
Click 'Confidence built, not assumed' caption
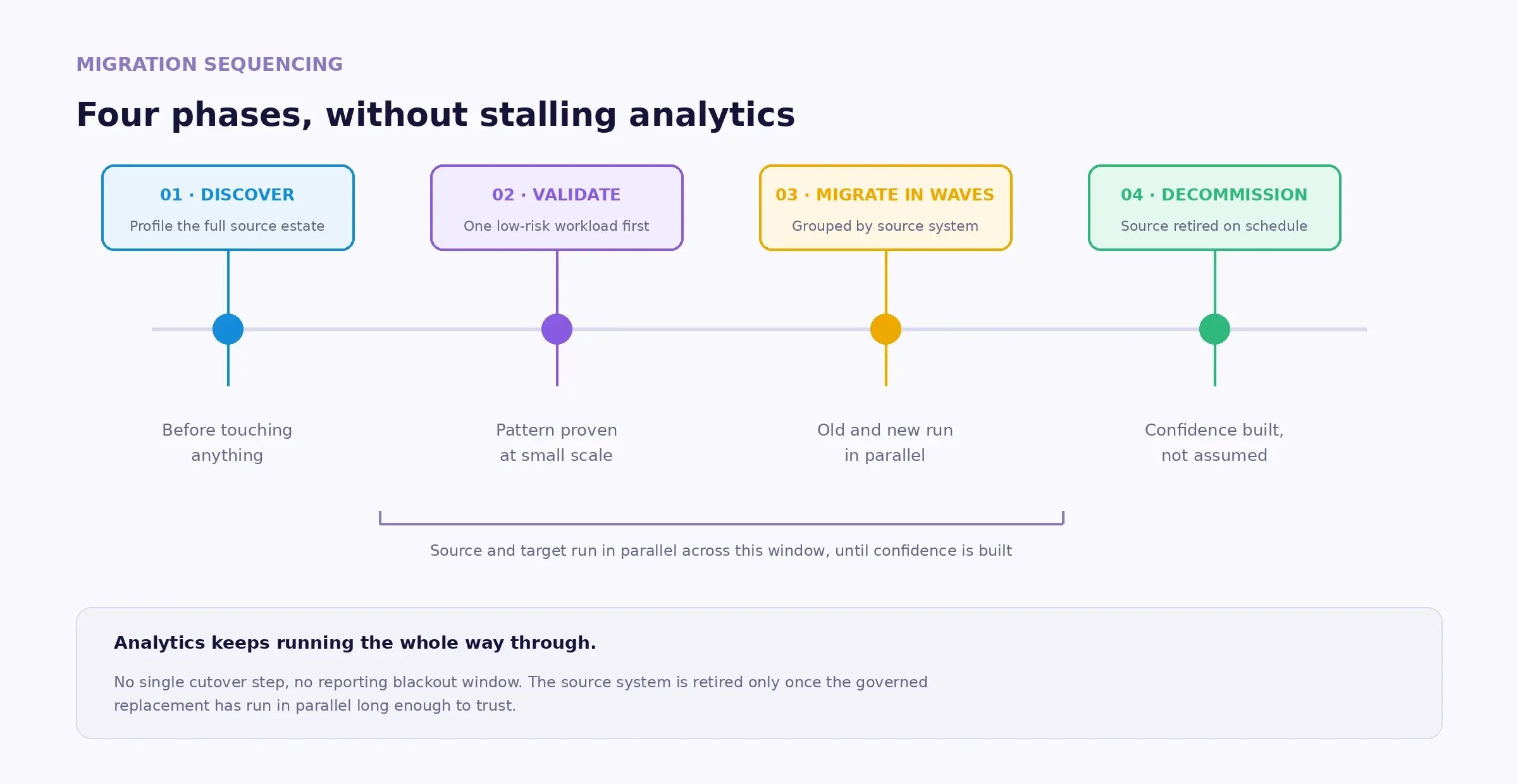point(1214,443)
